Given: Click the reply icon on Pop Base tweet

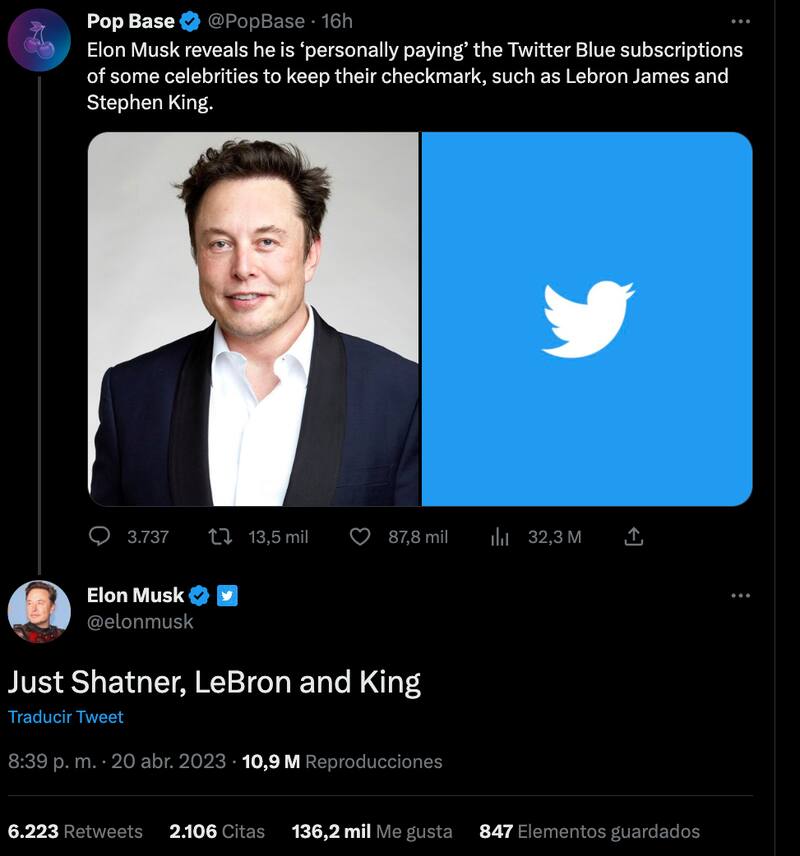Looking at the screenshot, I should (100, 537).
